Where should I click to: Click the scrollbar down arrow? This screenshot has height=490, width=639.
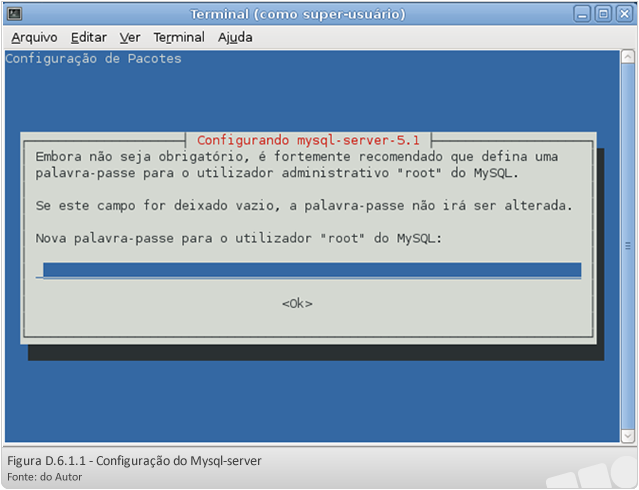(628, 436)
